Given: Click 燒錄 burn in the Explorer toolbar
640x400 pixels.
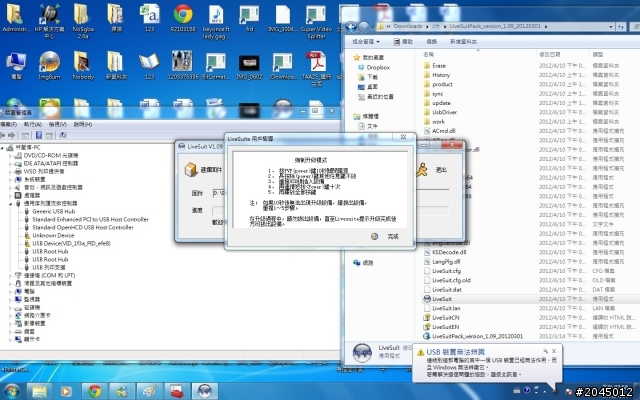Looking at the screenshot, I should (431, 42).
